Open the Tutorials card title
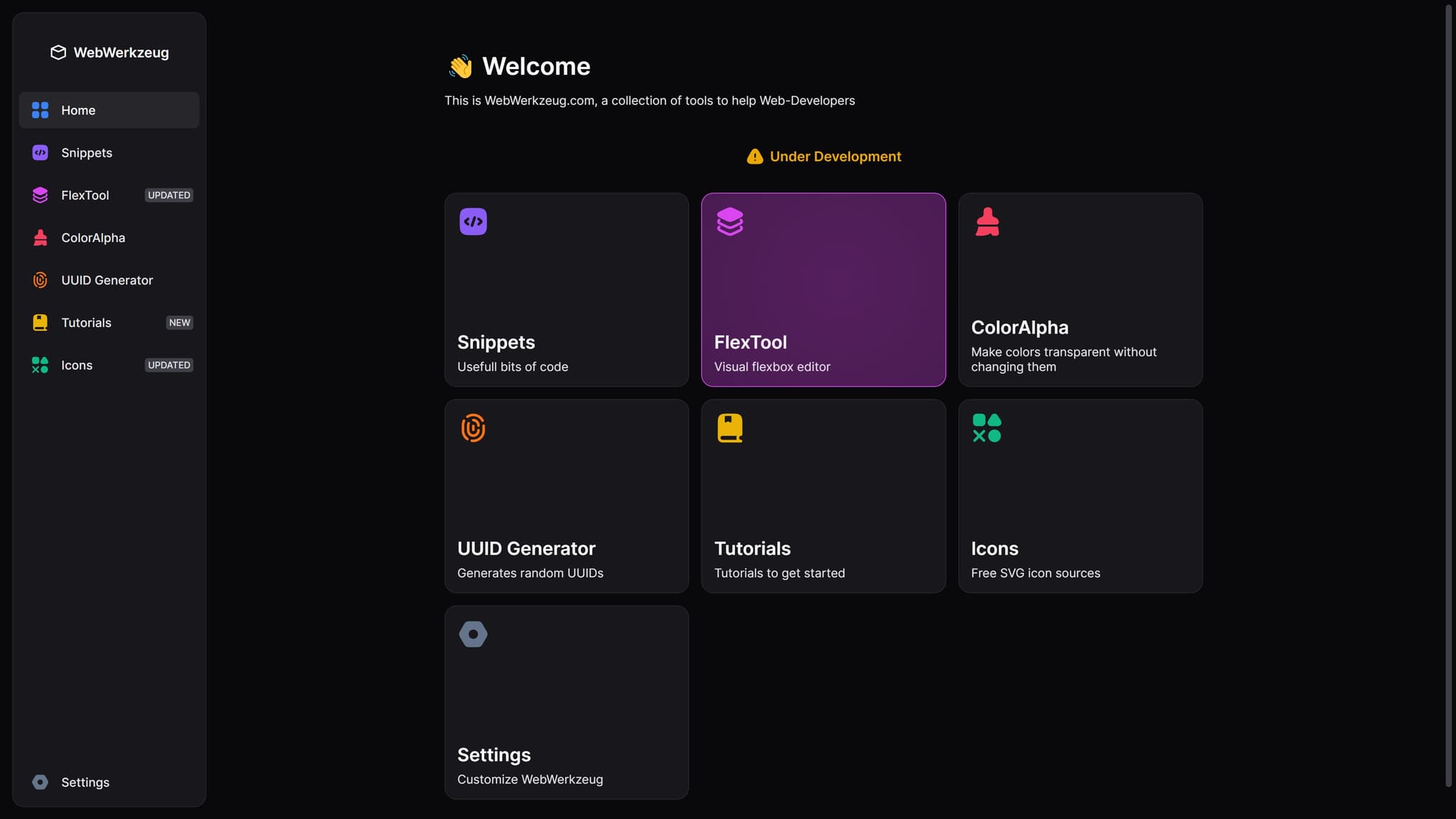This screenshot has height=819, width=1456. point(752,549)
